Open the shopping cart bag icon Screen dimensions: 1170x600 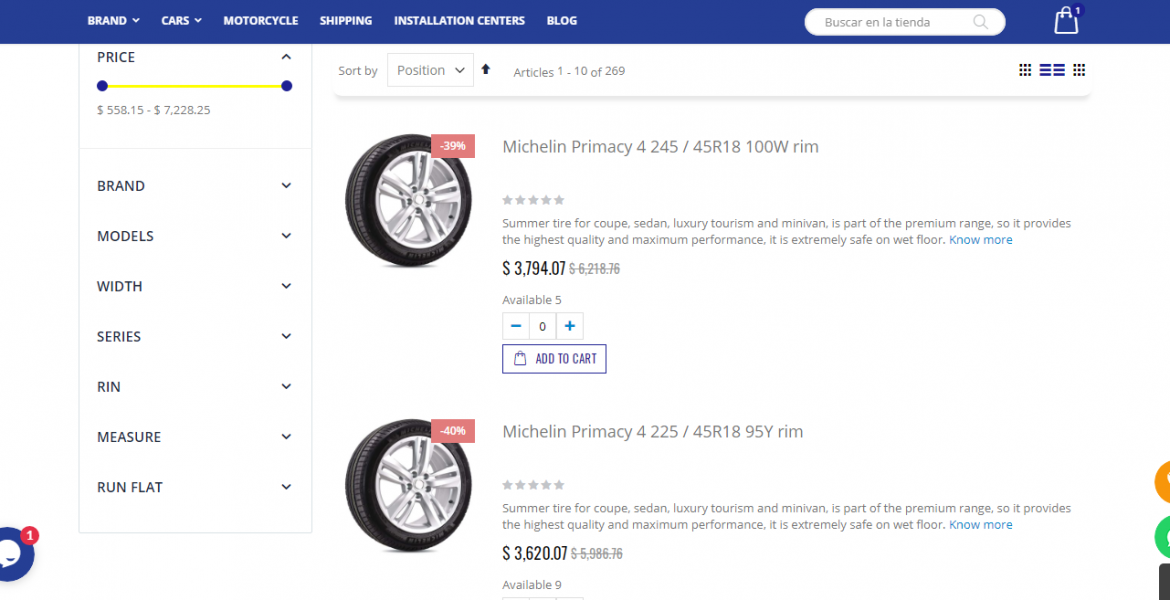click(1066, 21)
